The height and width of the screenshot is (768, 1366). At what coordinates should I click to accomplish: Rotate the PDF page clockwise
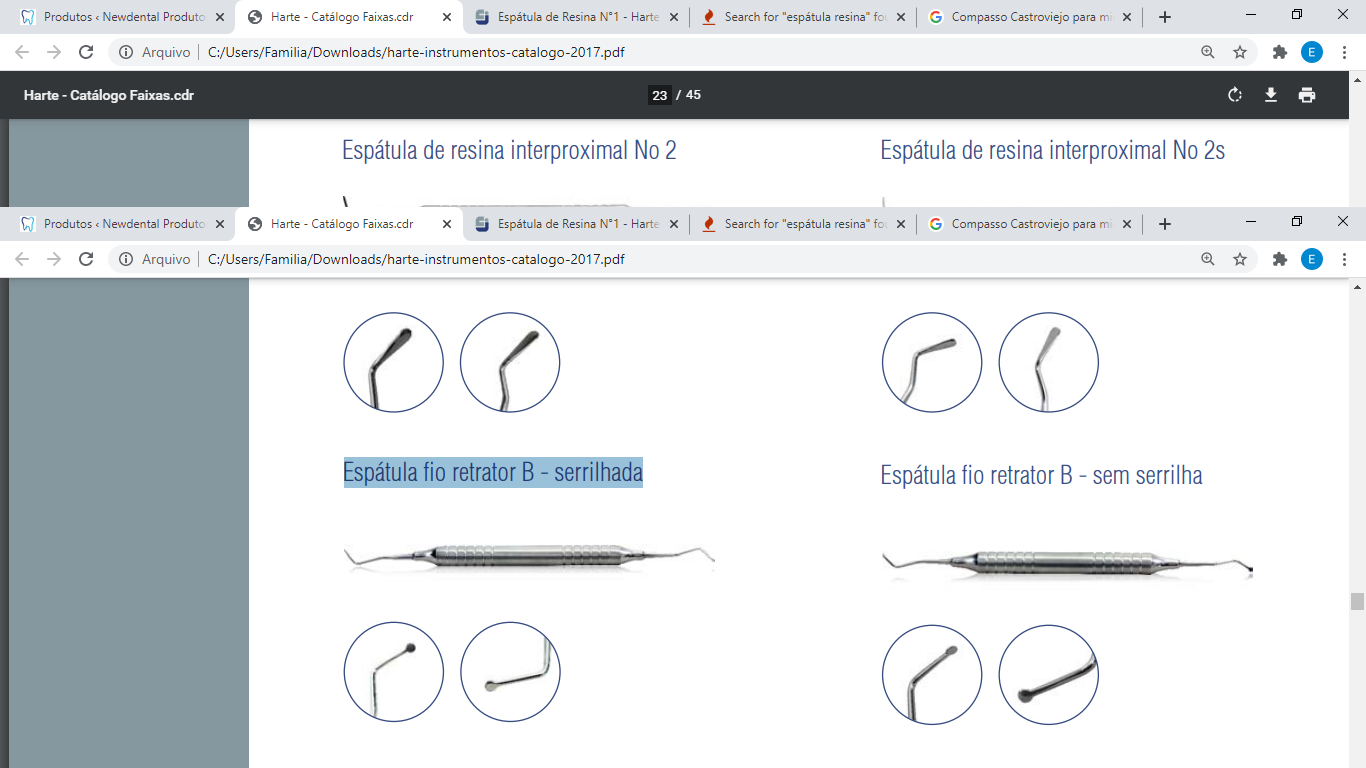tap(1235, 95)
